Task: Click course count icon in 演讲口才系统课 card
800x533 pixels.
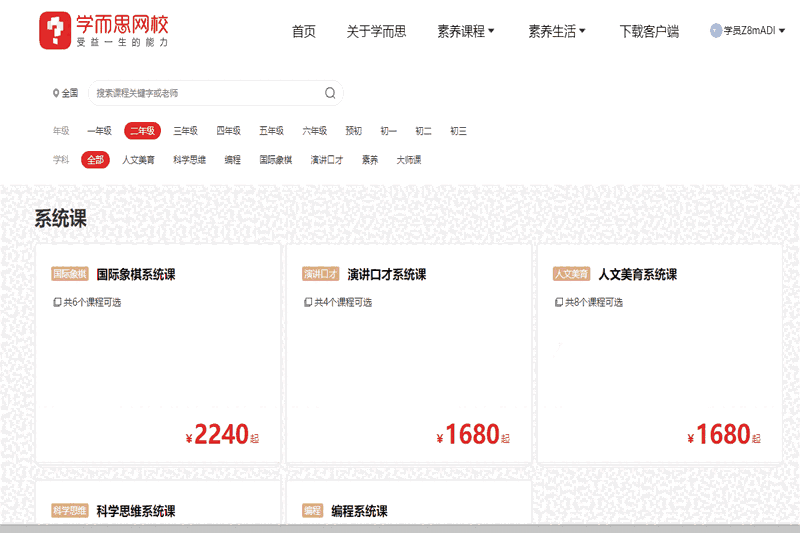Action: click(x=308, y=302)
